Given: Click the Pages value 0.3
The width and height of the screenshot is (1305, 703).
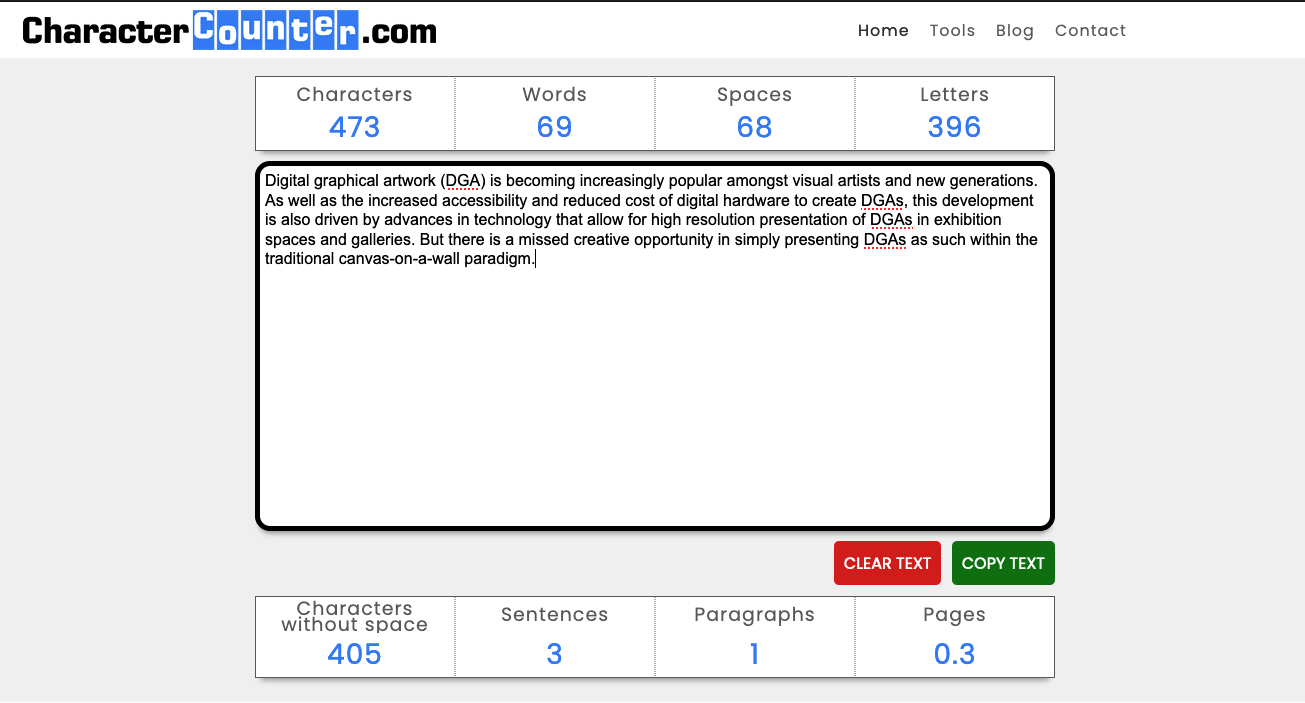Looking at the screenshot, I should 954,654.
